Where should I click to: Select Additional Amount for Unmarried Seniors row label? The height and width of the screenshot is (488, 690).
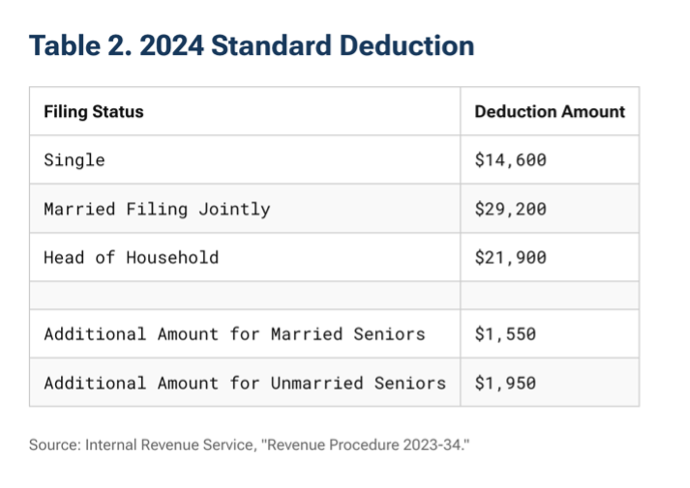tap(244, 382)
